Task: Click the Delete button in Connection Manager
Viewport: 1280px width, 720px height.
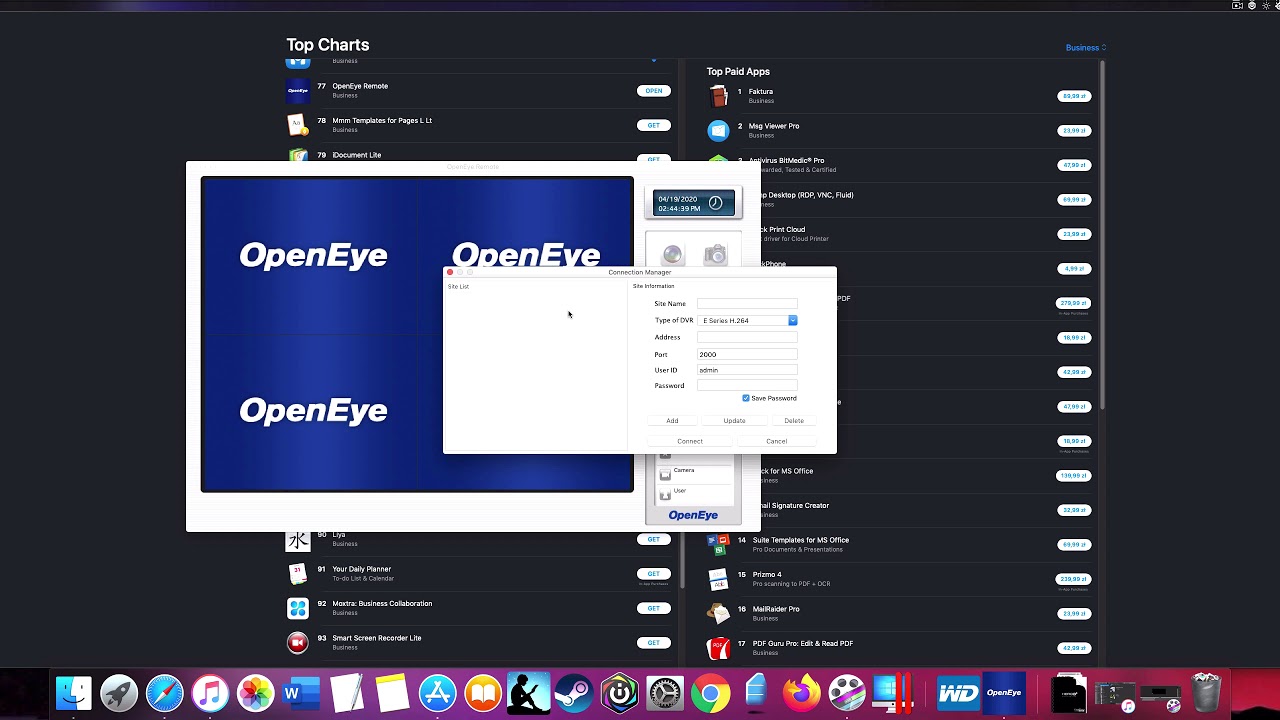Action: 794,421
